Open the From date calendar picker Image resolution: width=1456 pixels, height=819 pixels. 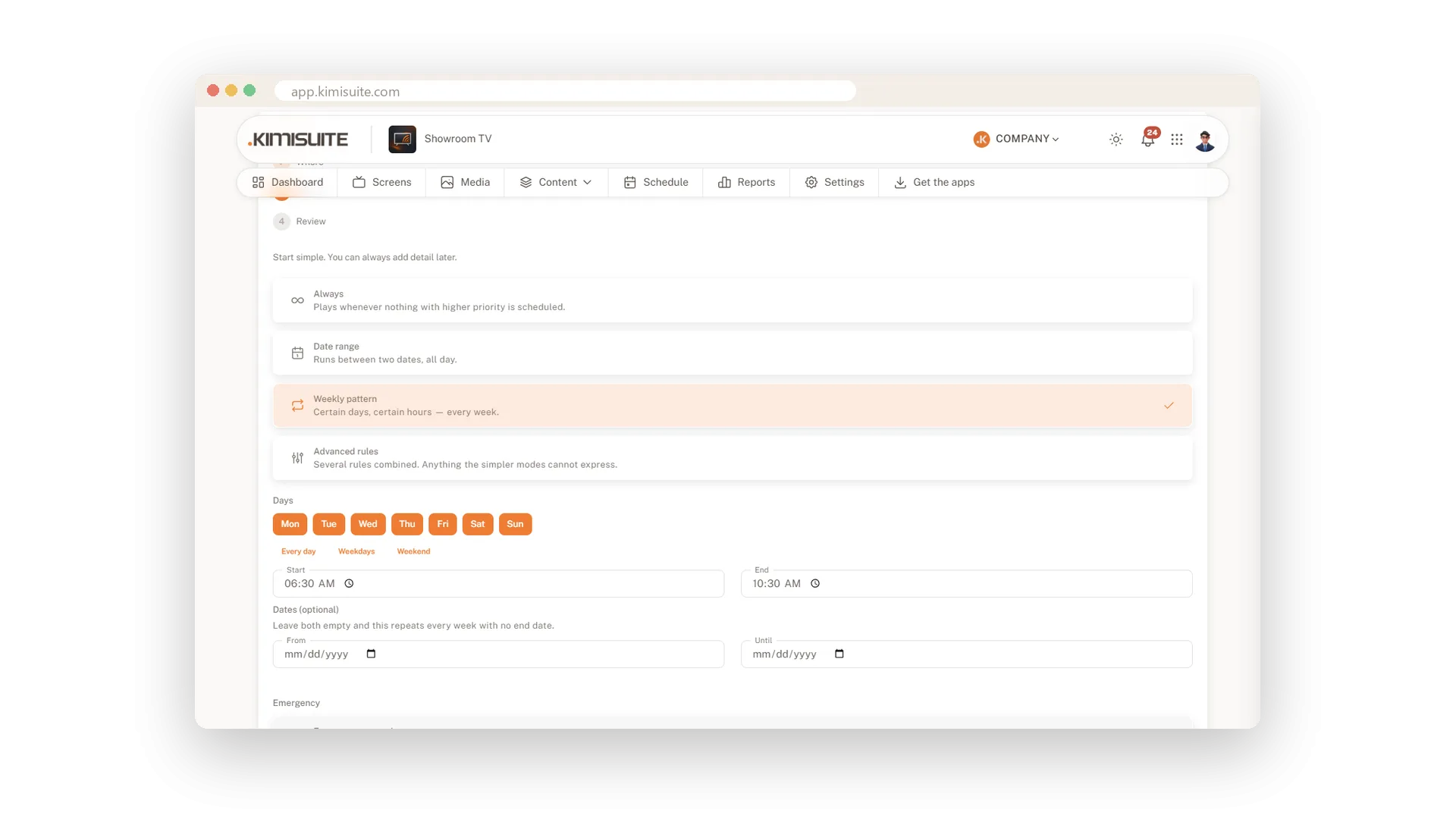pyautogui.click(x=371, y=654)
